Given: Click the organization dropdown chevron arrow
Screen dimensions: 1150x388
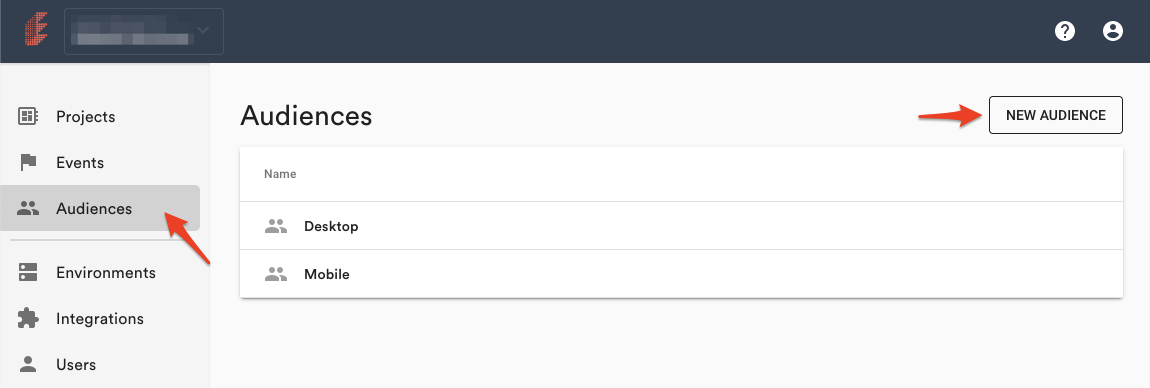Looking at the screenshot, I should (x=203, y=30).
